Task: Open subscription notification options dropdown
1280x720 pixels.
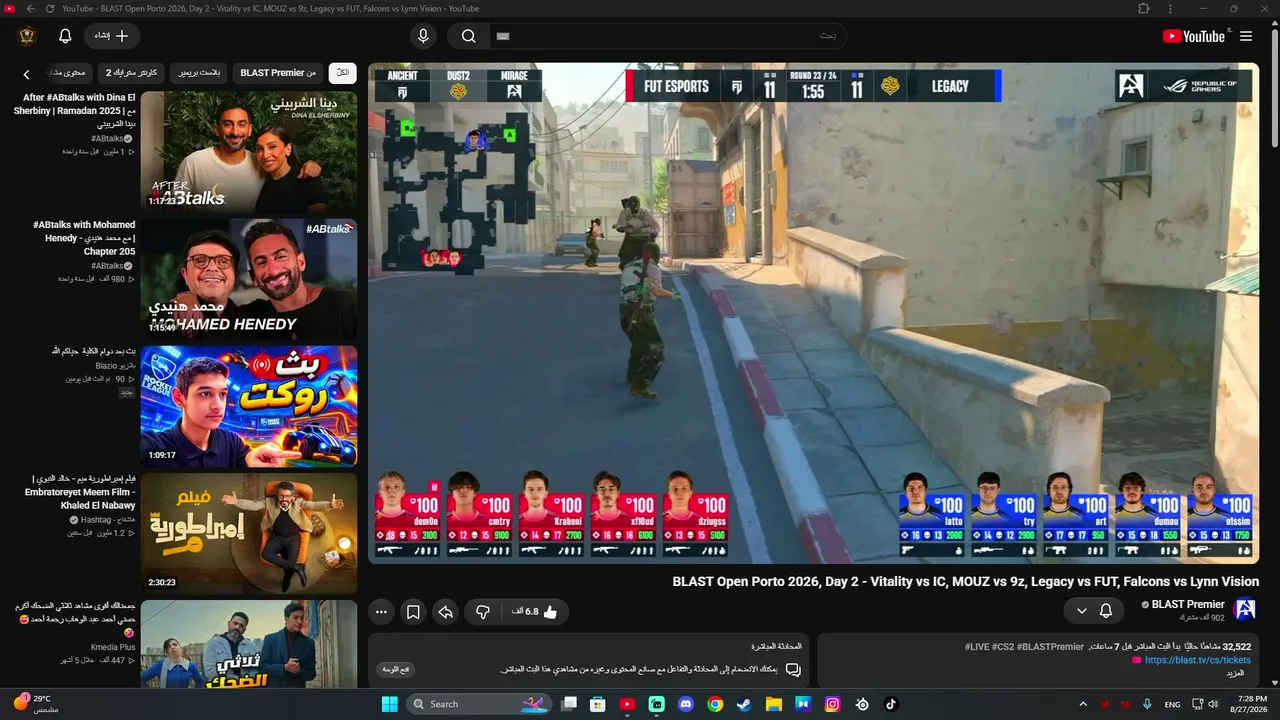Action: pyautogui.click(x=1093, y=610)
